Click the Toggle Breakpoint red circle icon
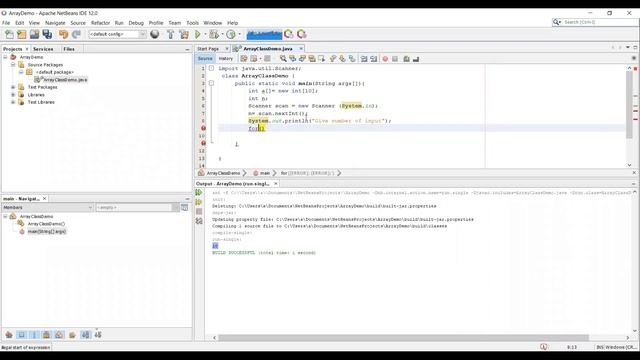The width and height of the screenshot is (640, 360). (385, 59)
